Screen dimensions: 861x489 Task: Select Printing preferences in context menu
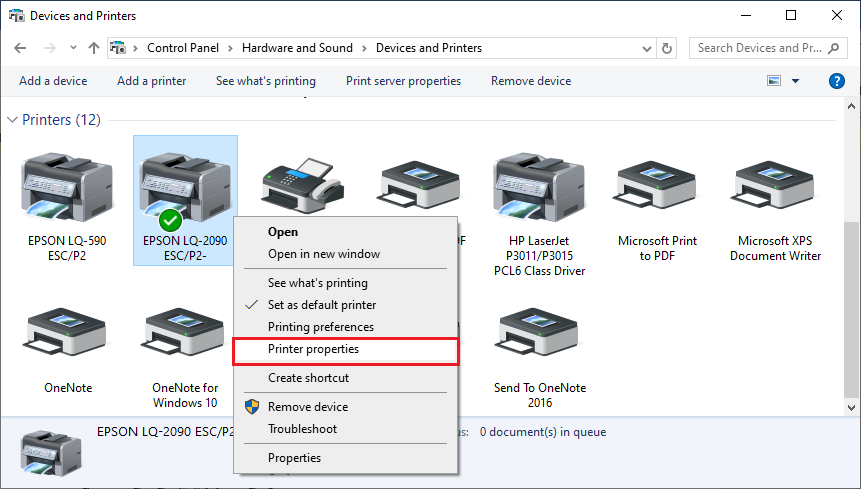coord(320,327)
